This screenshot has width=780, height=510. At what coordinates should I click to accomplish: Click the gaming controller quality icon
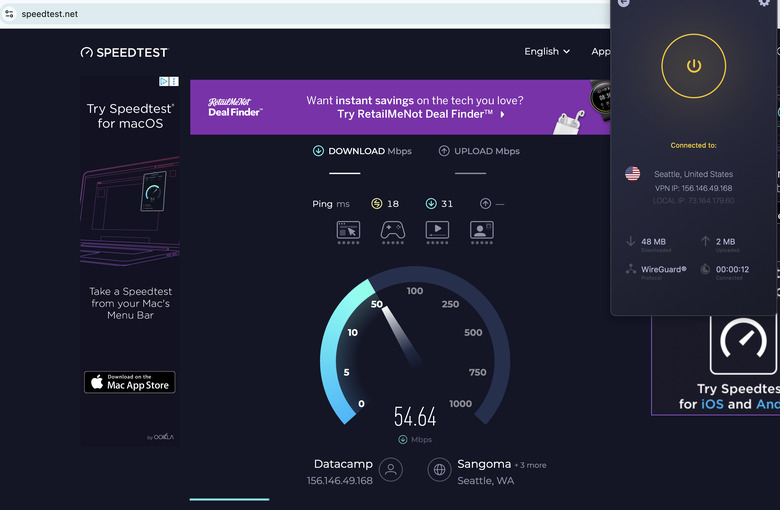tap(392, 232)
